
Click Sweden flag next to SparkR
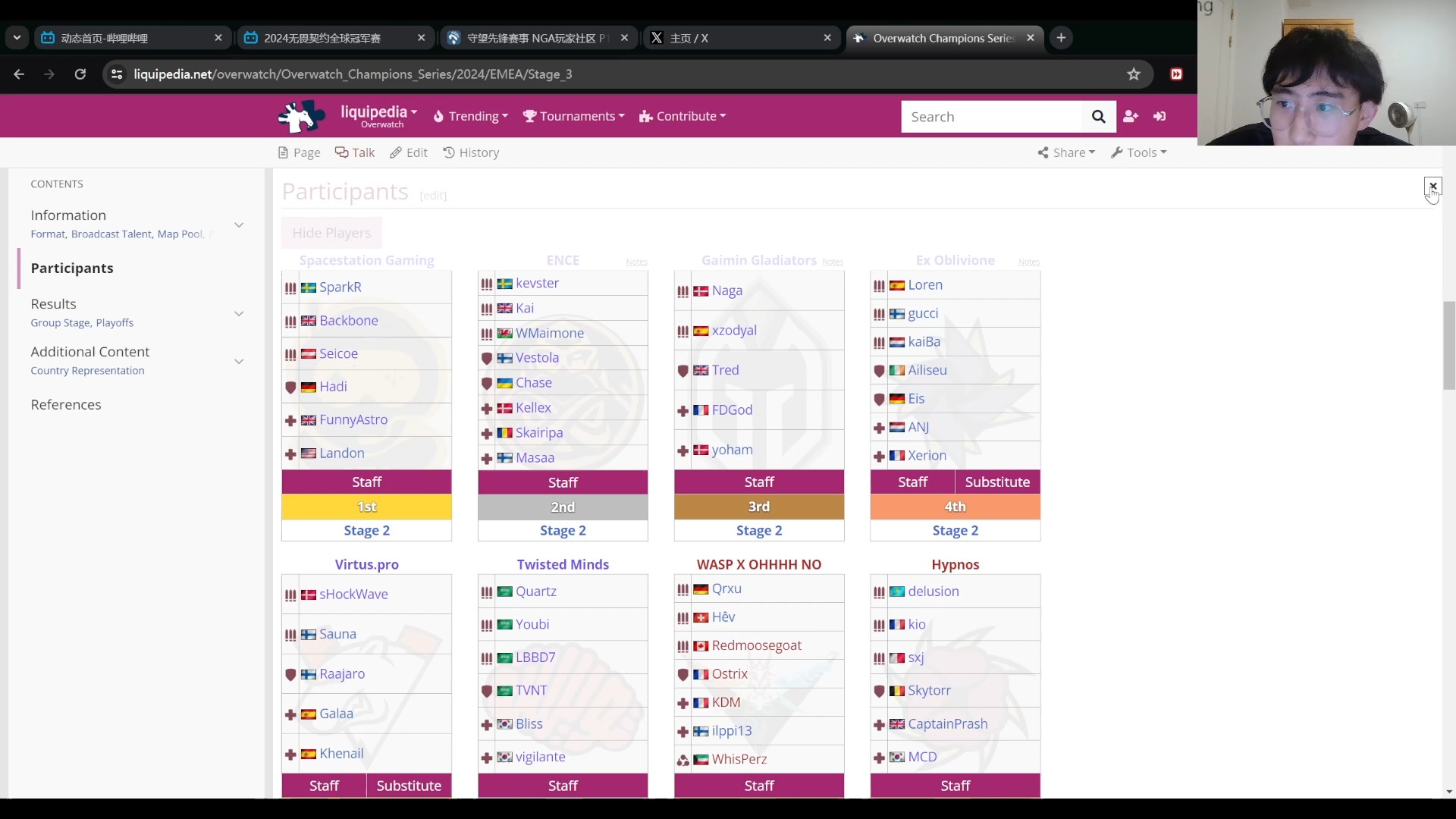click(x=308, y=288)
